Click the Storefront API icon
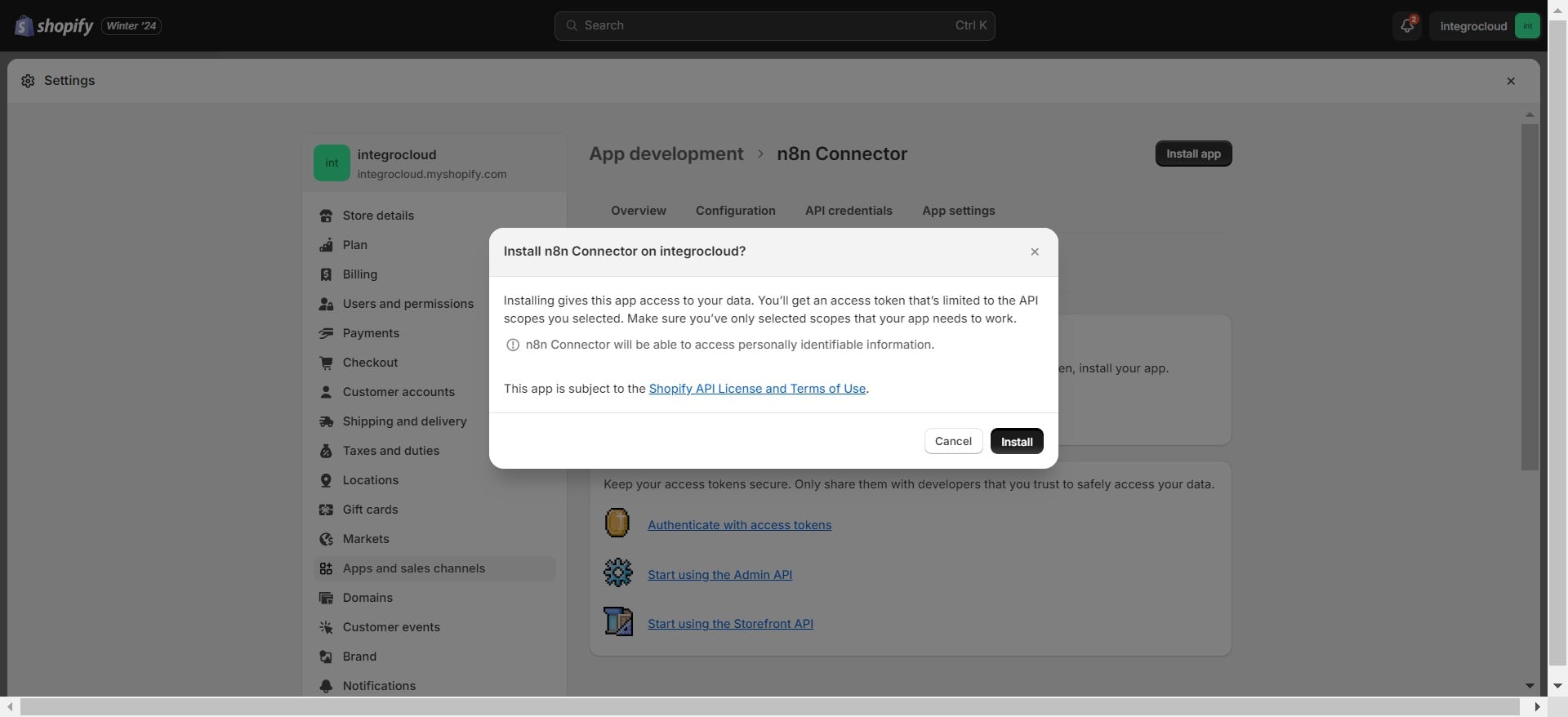Image resolution: width=1568 pixels, height=717 pixels. pos(618,621)
